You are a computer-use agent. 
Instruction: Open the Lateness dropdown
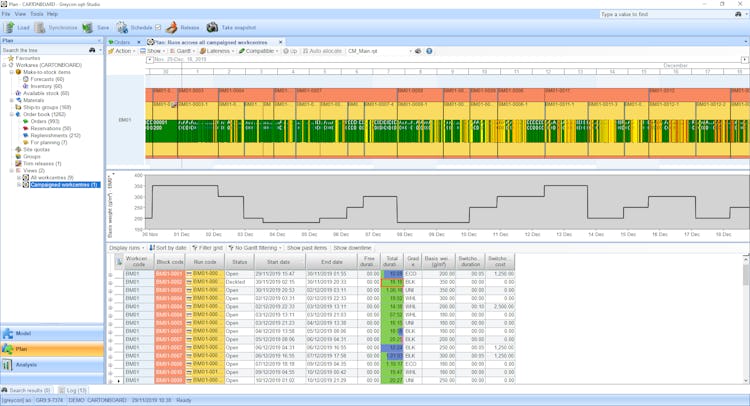click(217, 51)
